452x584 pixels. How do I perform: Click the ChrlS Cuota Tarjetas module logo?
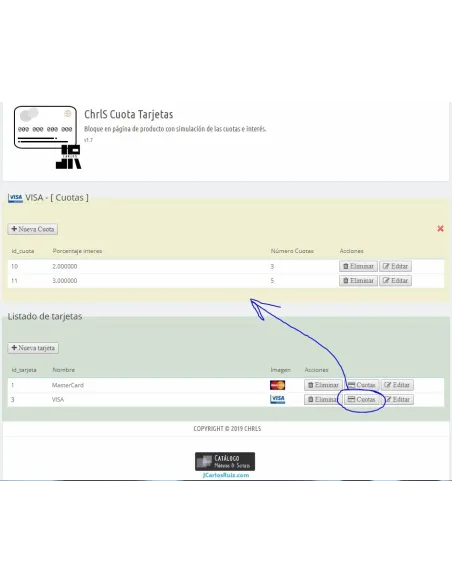tap(47, 137)
